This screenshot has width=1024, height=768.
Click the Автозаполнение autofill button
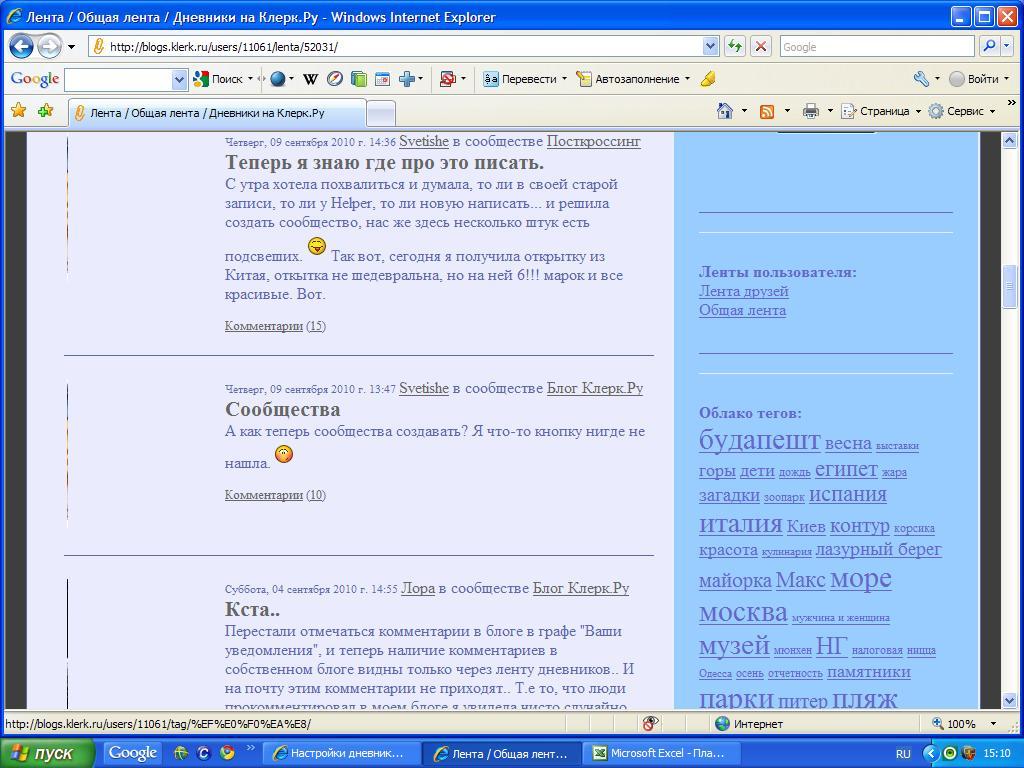coord(628,79)
